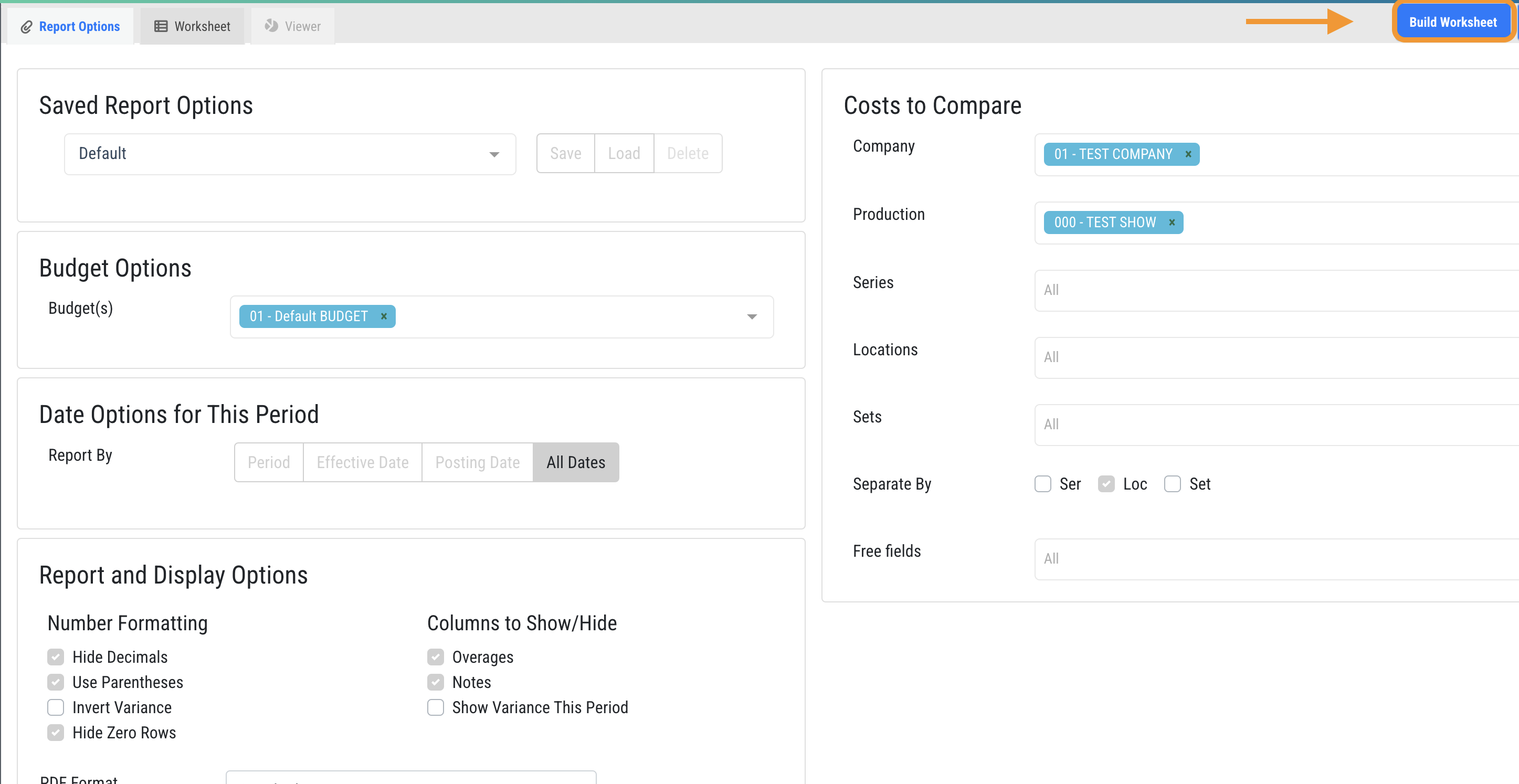Open the Default saved report dropdown
The image size is (1519, 784).
pos(290,154)
